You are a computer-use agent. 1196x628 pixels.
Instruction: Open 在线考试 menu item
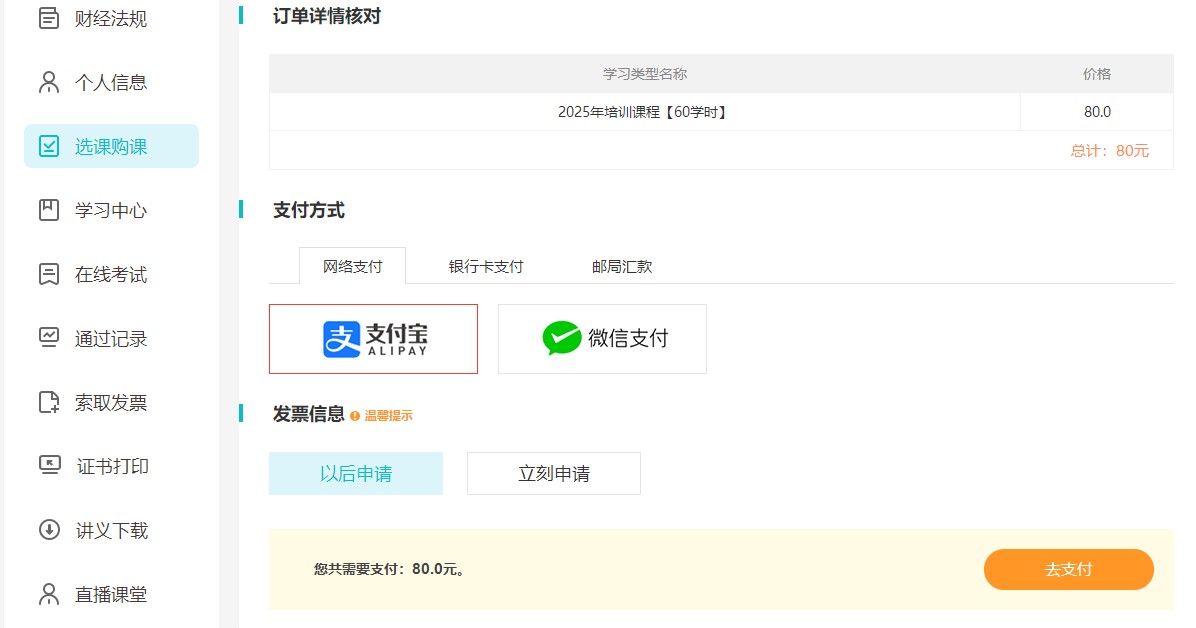pos(111,274)
